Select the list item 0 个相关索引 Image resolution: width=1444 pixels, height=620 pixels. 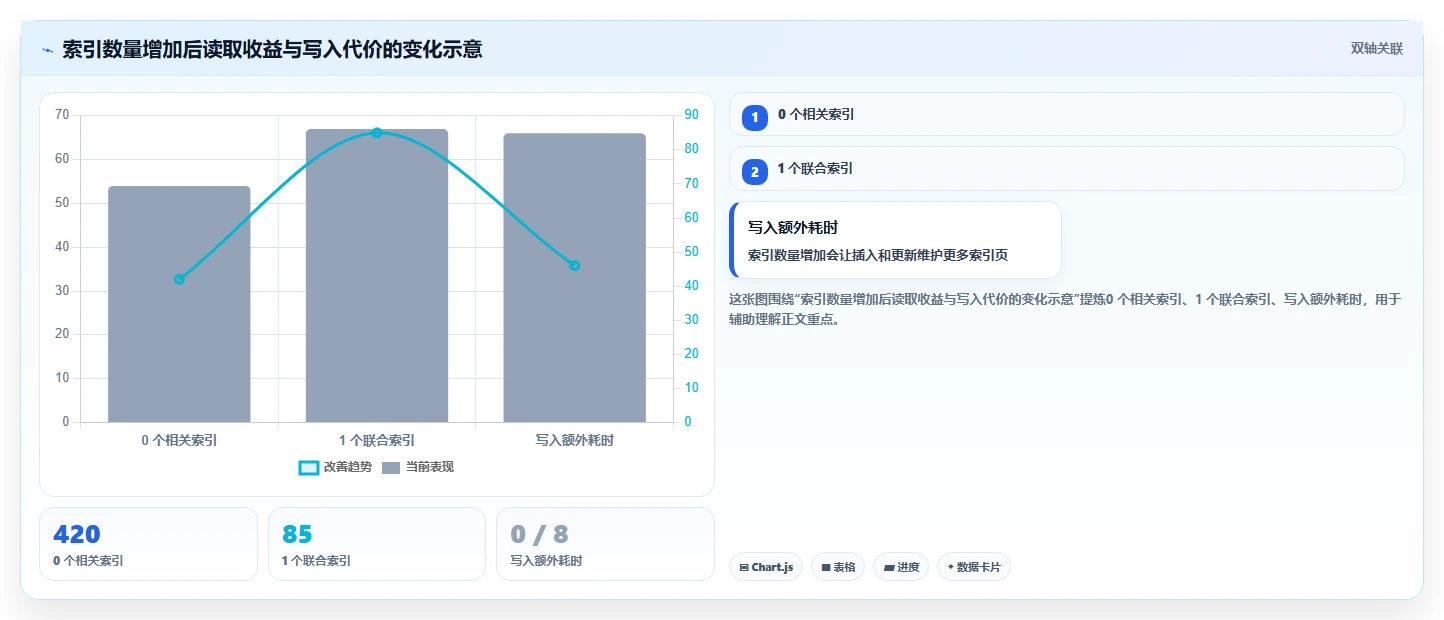click(1067, 114)
